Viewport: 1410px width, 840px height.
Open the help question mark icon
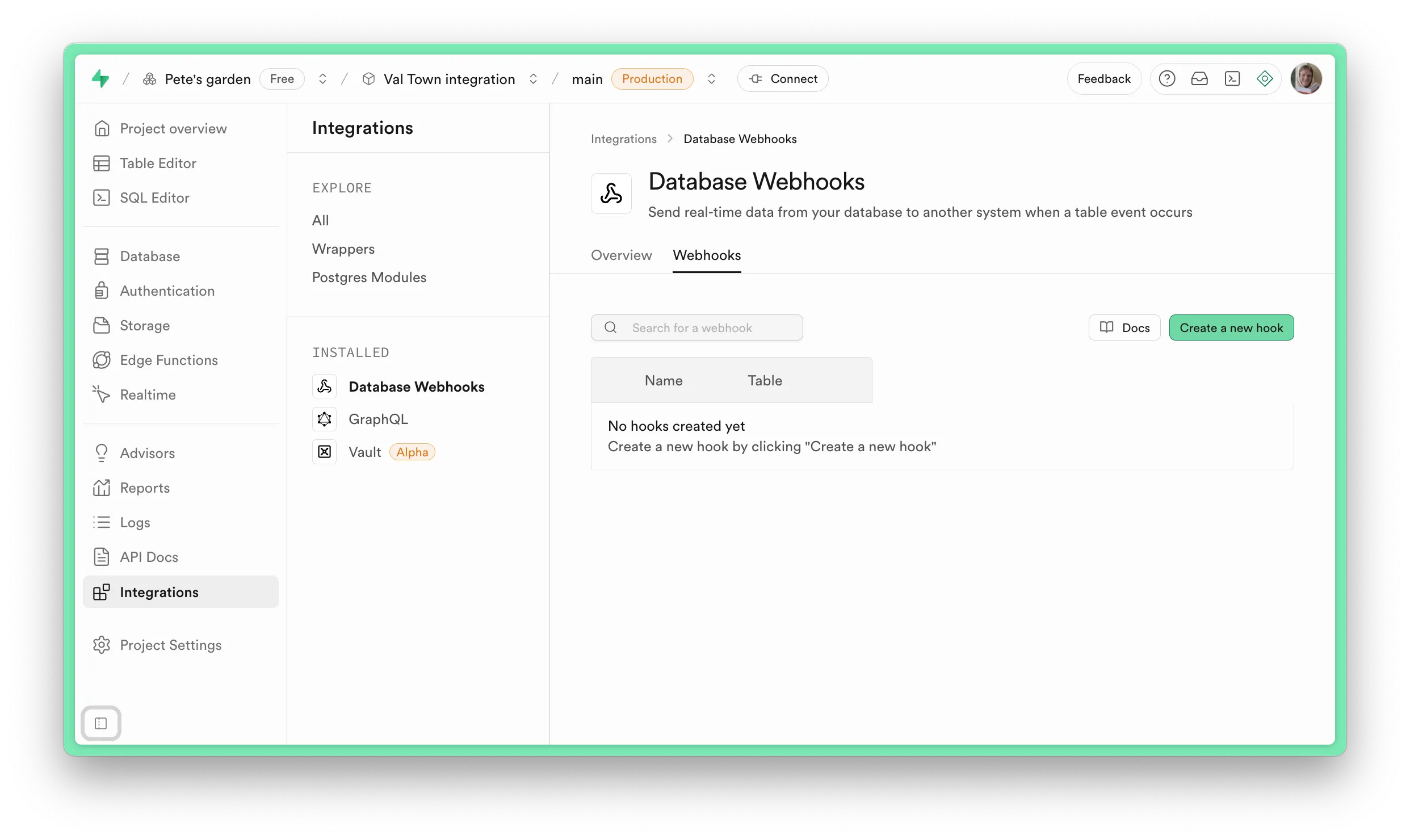1166,78
